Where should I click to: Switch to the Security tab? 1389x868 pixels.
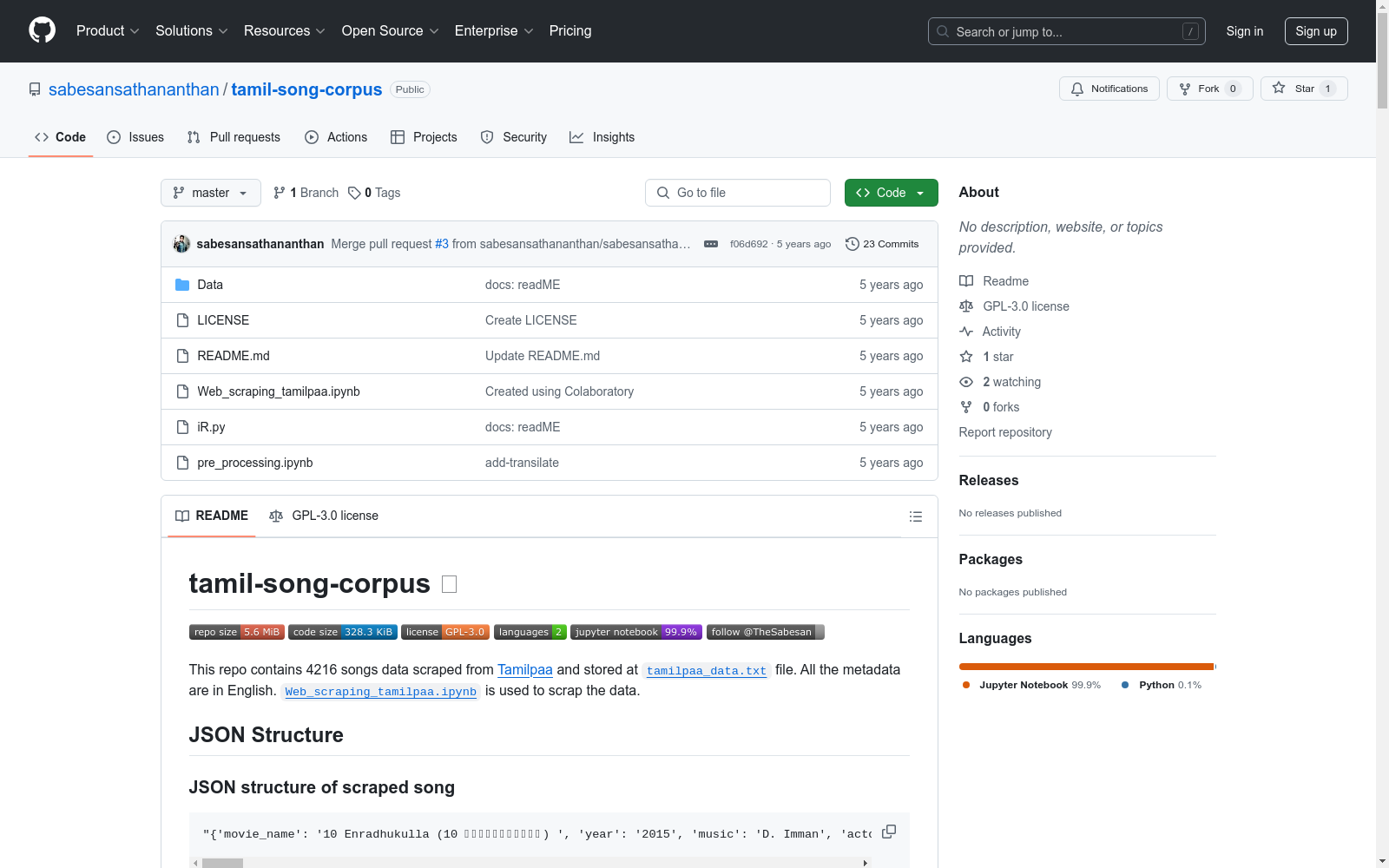pyautogui.click(x=514, y=137)
